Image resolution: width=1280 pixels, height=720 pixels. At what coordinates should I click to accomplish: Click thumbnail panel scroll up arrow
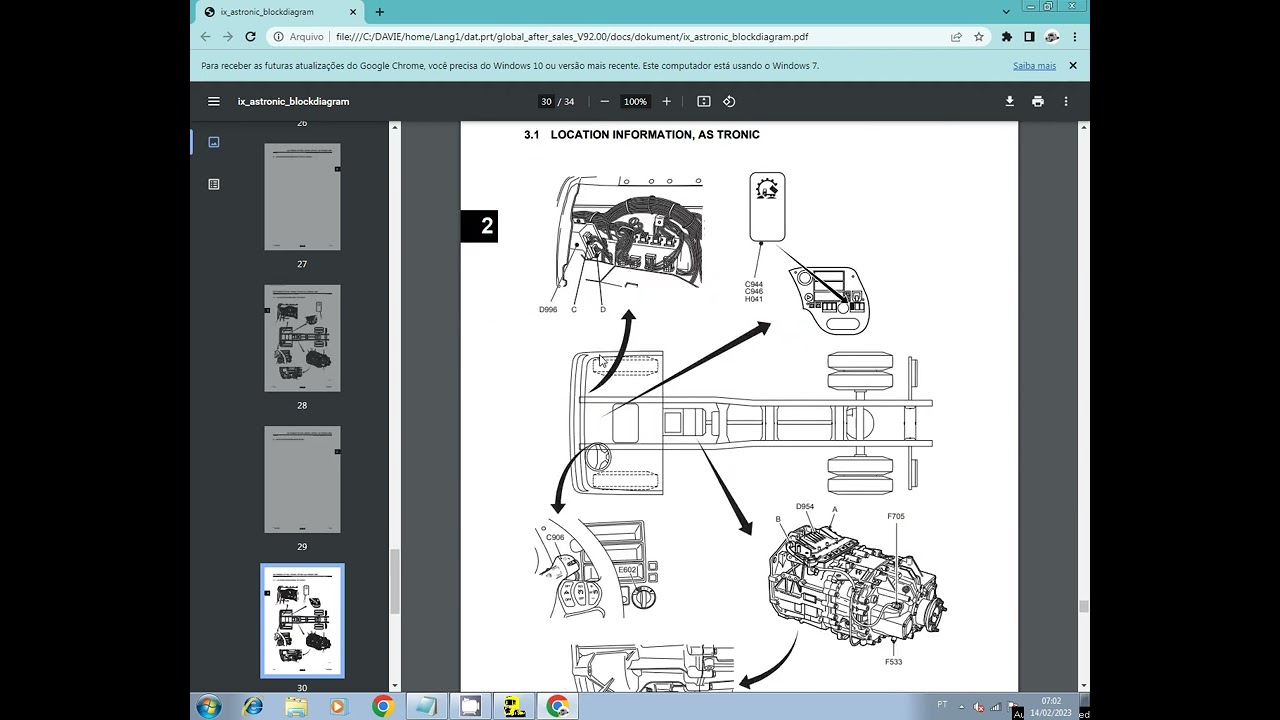(x=395, y=127)
